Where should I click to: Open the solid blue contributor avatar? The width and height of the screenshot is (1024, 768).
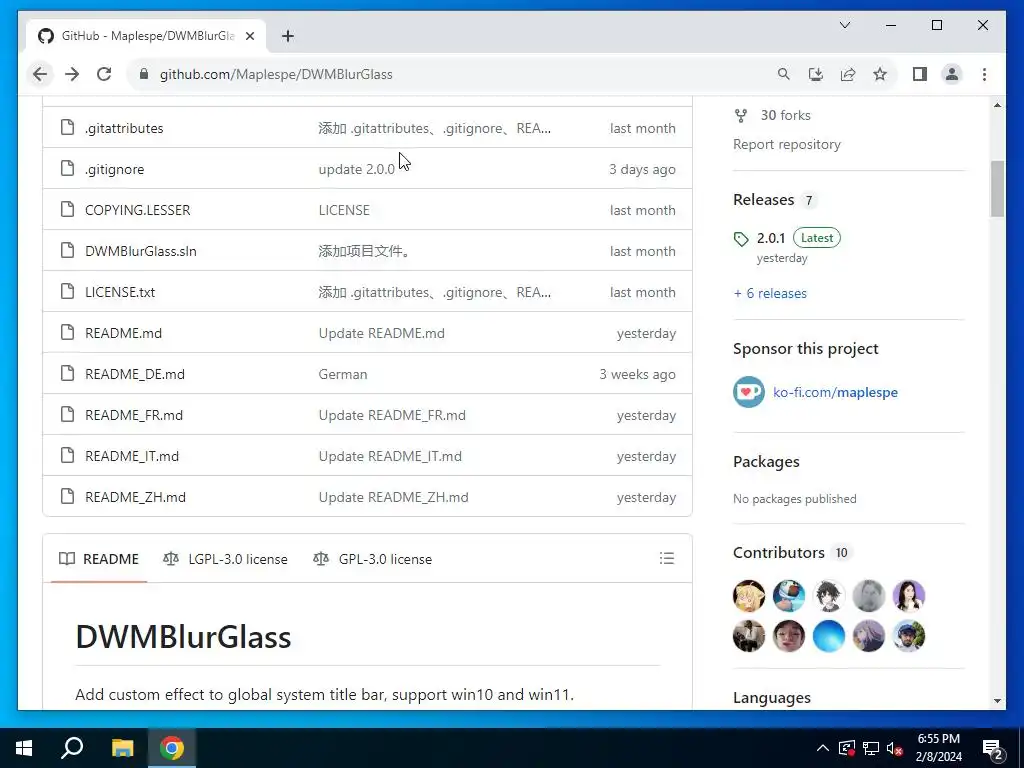(829, 636)
